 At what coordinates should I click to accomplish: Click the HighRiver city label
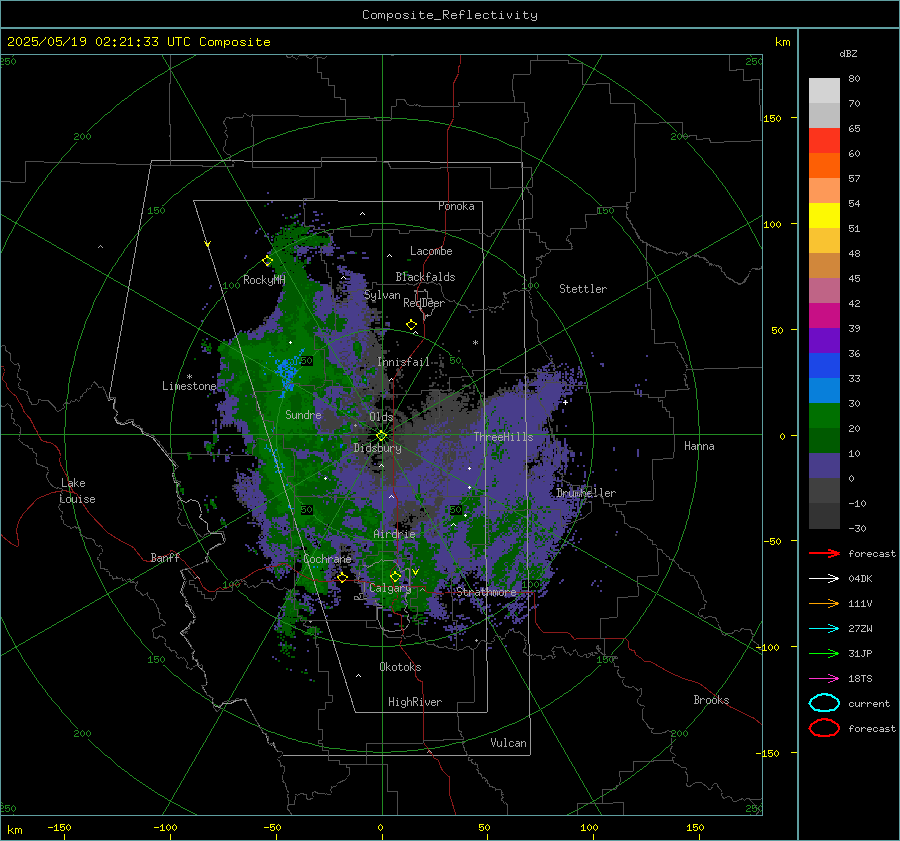point(415,702)
